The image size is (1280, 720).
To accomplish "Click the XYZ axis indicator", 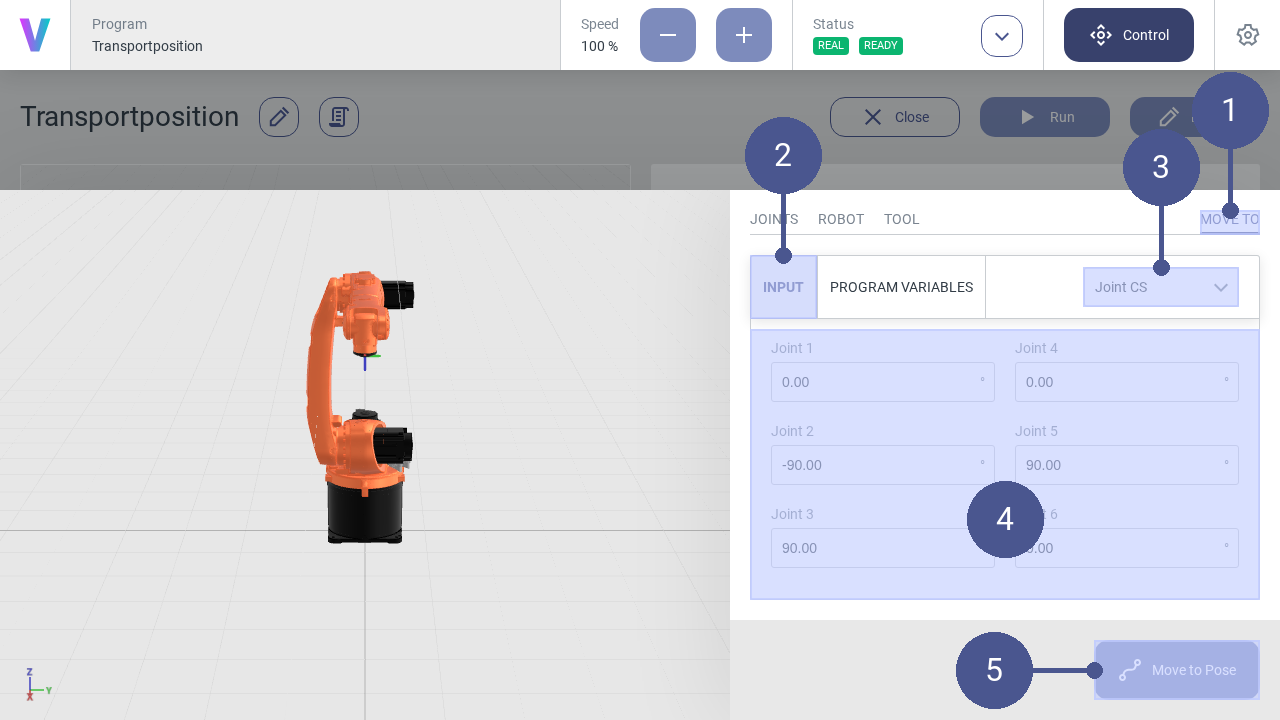I will (36, 685).
